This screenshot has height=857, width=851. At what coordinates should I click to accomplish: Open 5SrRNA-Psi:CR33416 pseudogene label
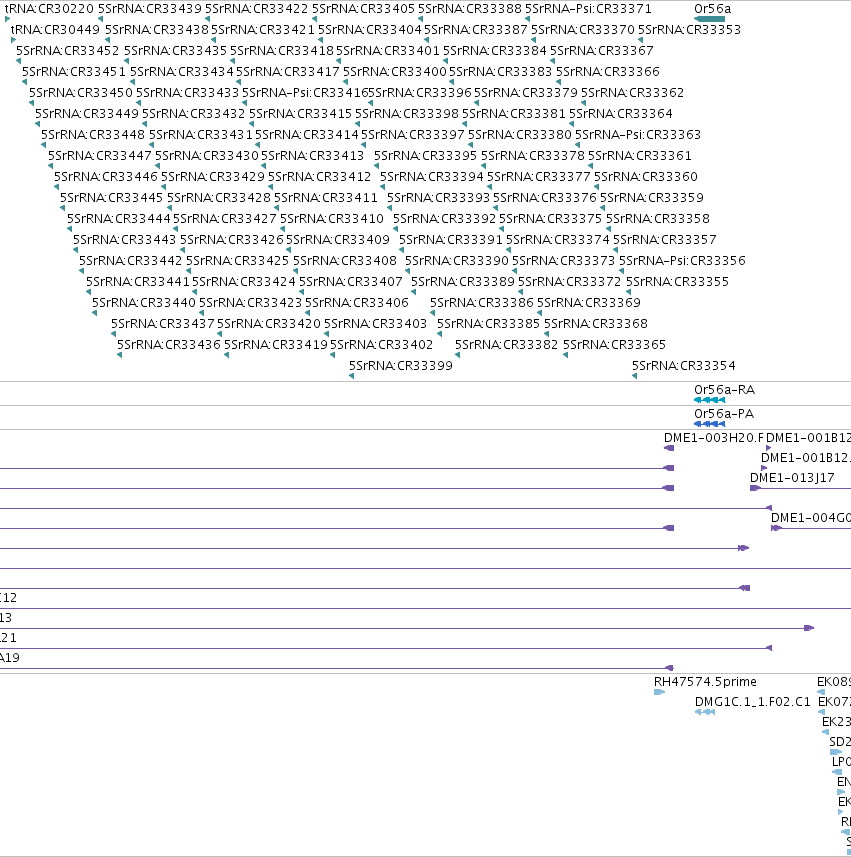[x=305, y=93]
